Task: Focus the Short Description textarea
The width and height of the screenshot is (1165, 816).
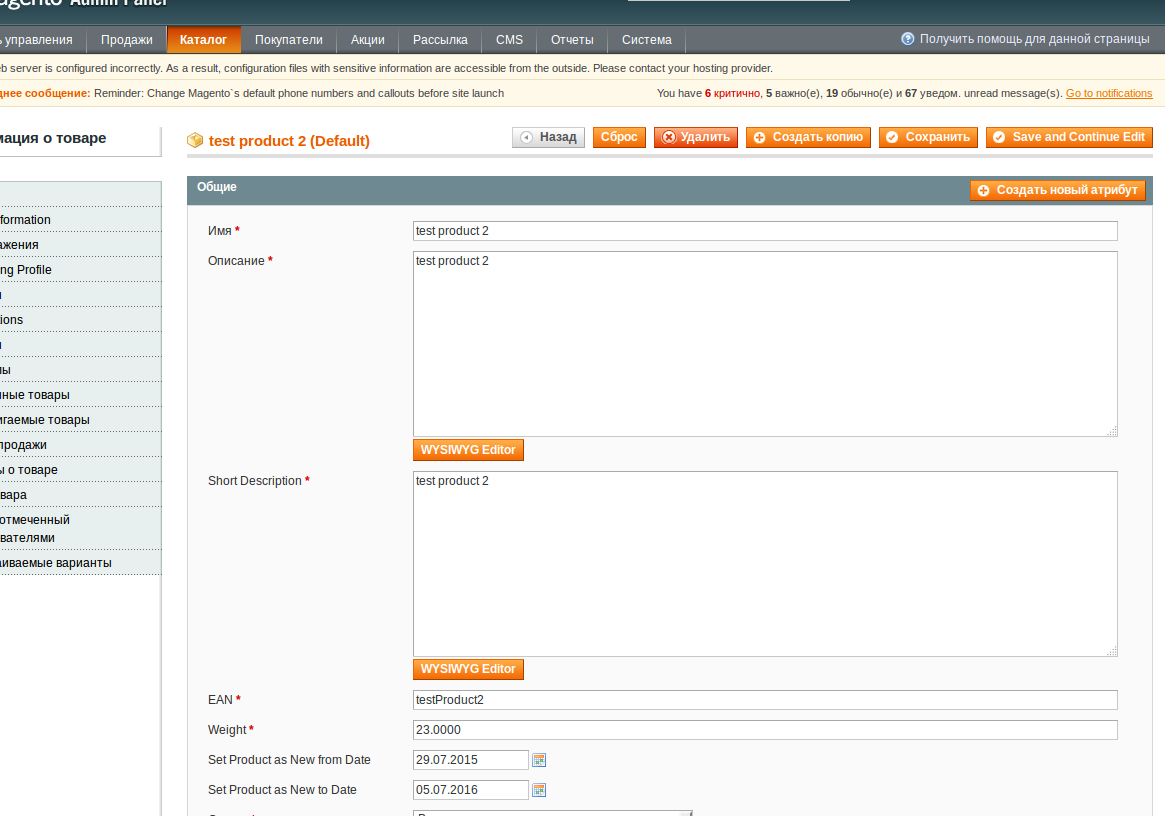Action: click(x=765, y=563)
